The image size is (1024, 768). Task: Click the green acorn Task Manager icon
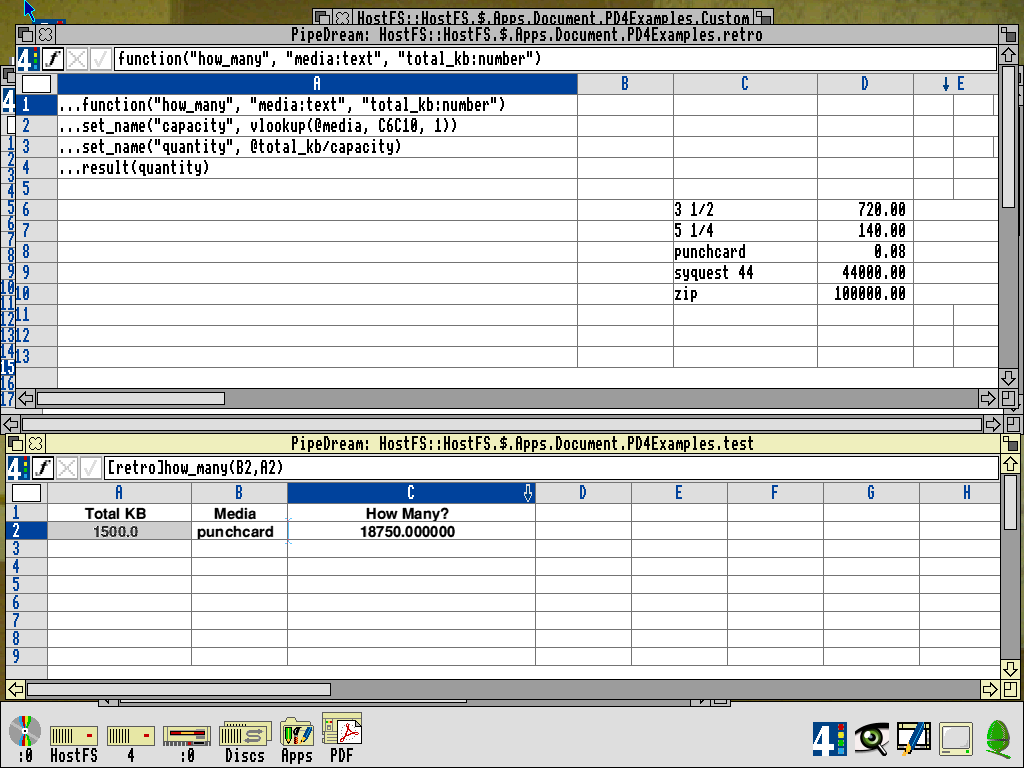tap(998, 739)
